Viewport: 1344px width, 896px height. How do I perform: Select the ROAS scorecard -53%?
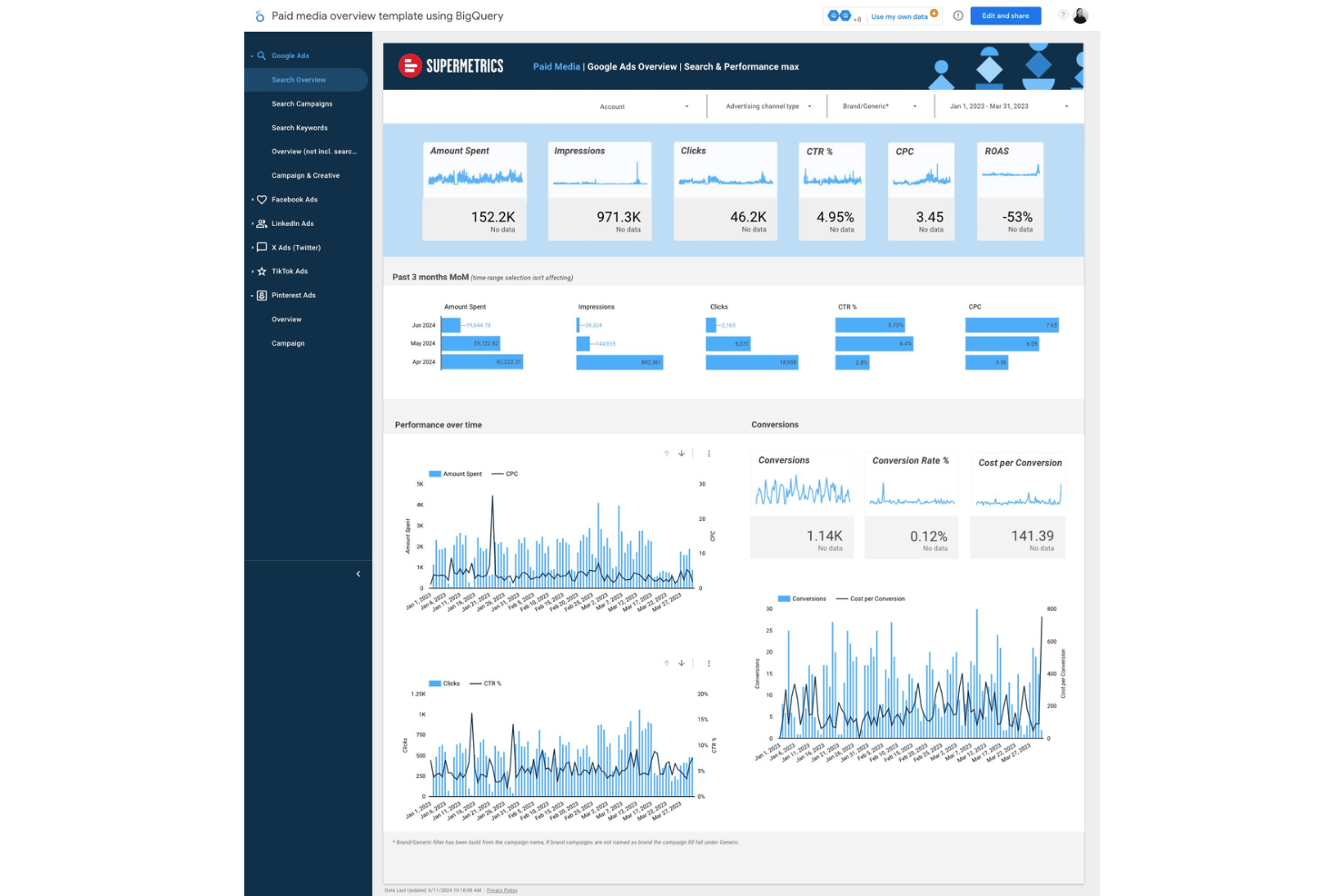coord(1010,191)
